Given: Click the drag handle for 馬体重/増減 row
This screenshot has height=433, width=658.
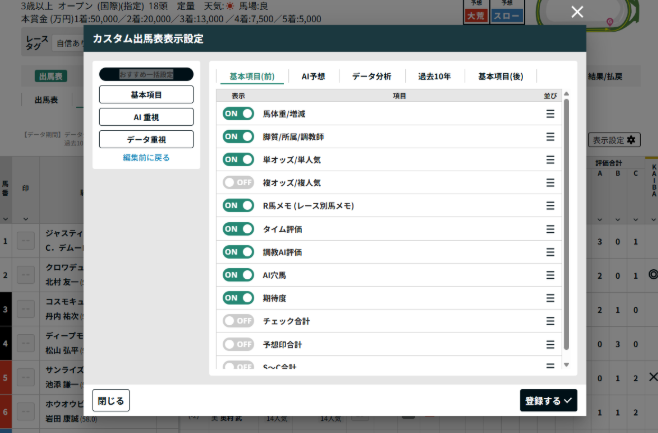Looking at the screenshot, I should [549, 114].
